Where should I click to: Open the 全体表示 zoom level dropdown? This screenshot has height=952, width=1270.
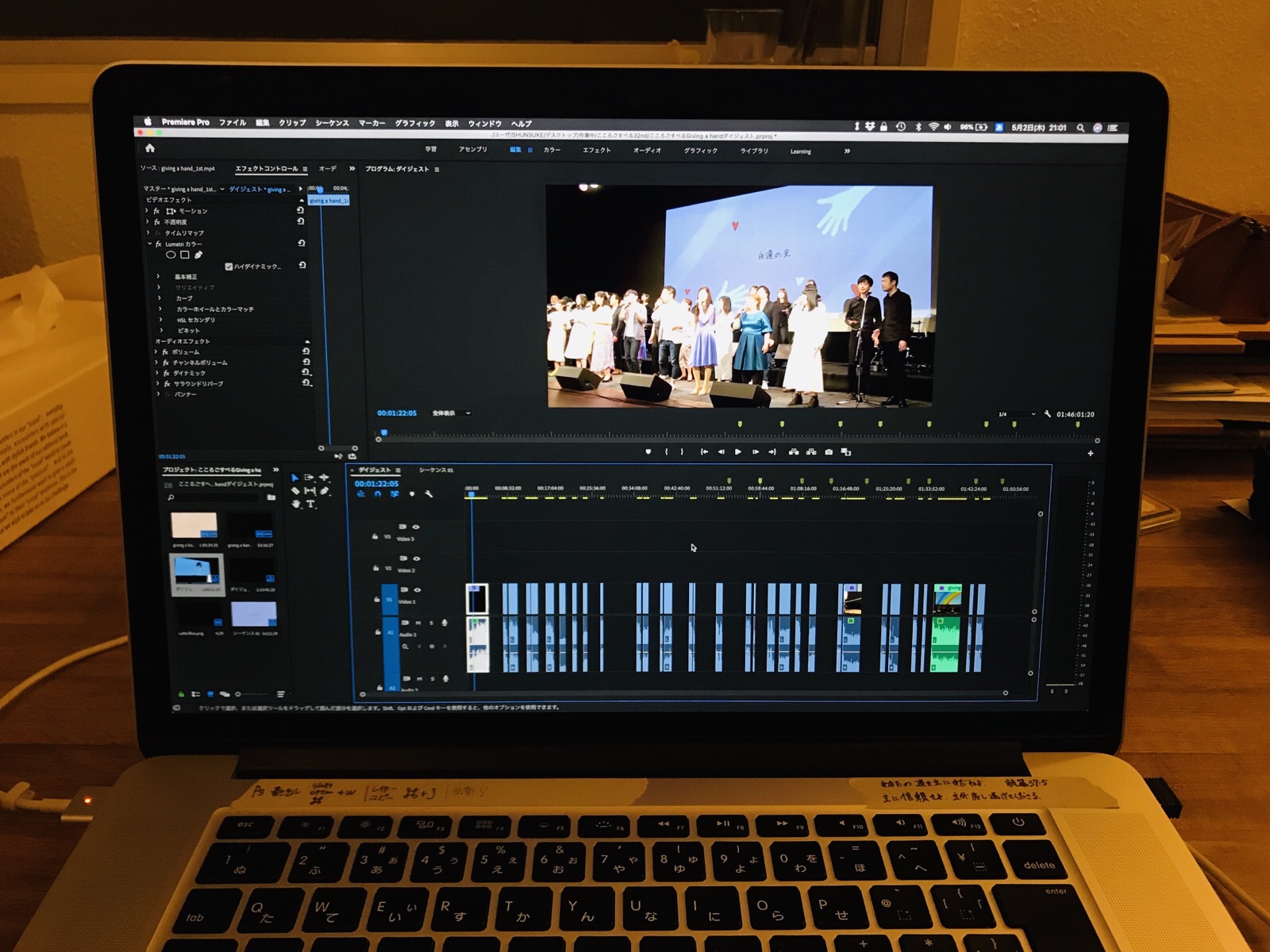pyautogui.click(x=451, y=413)
